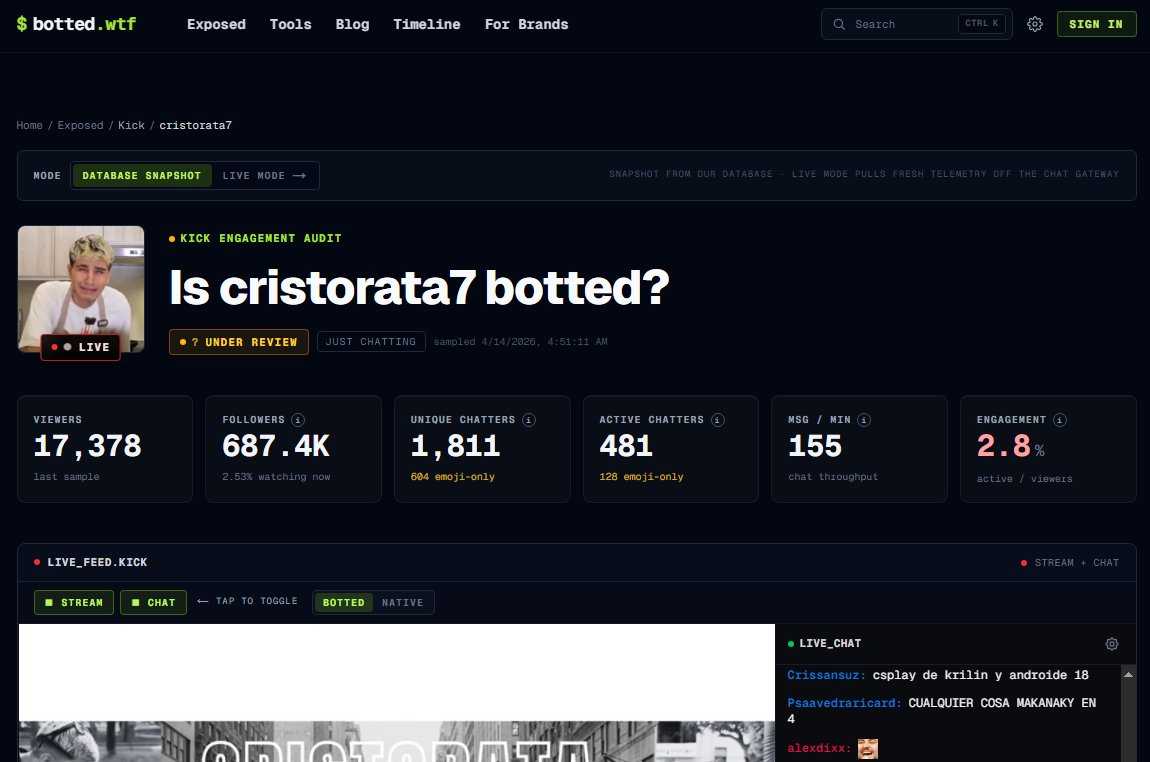
Task: Click the 'LIVE_FEED.KICK' panel title
Action: click(97, 563)
